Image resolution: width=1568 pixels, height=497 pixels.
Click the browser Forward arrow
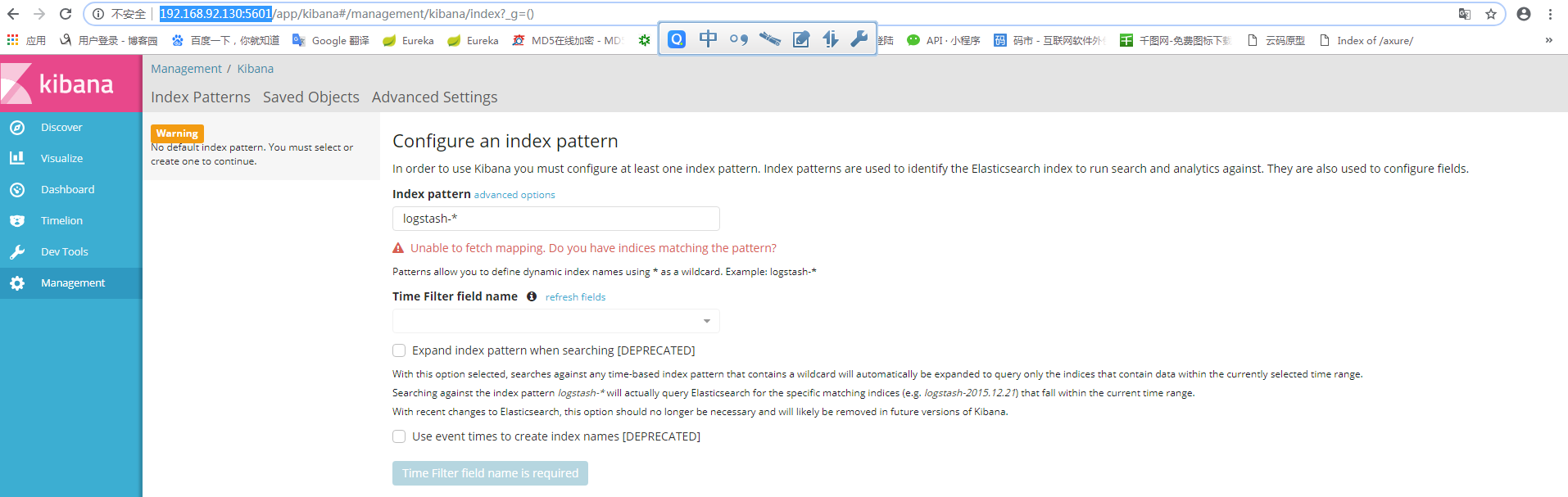(x=39, y=14)
